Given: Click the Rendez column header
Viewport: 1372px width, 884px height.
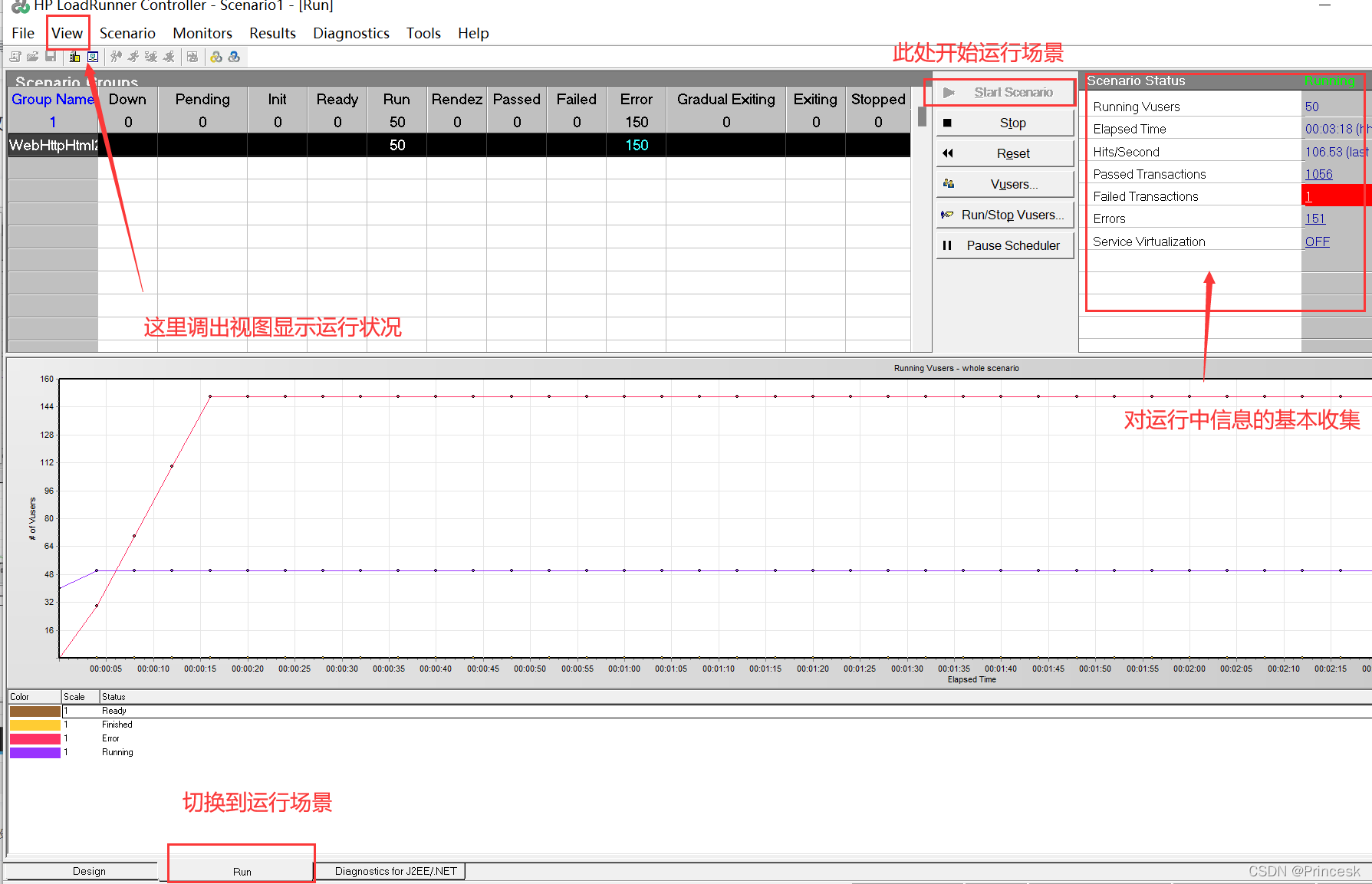Looking at the screenshot, I should [457, 99].
